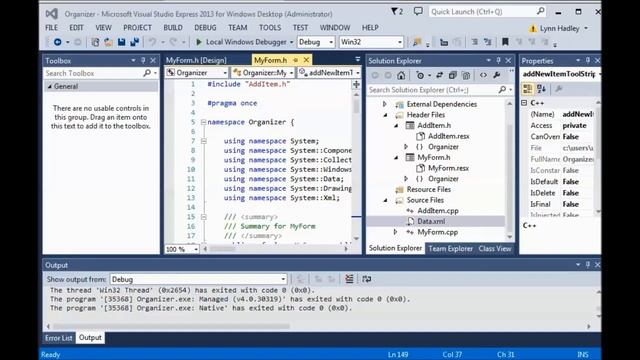Select AddItem.cpp in Source Files
640x360 pixels.
pos(438,211)
